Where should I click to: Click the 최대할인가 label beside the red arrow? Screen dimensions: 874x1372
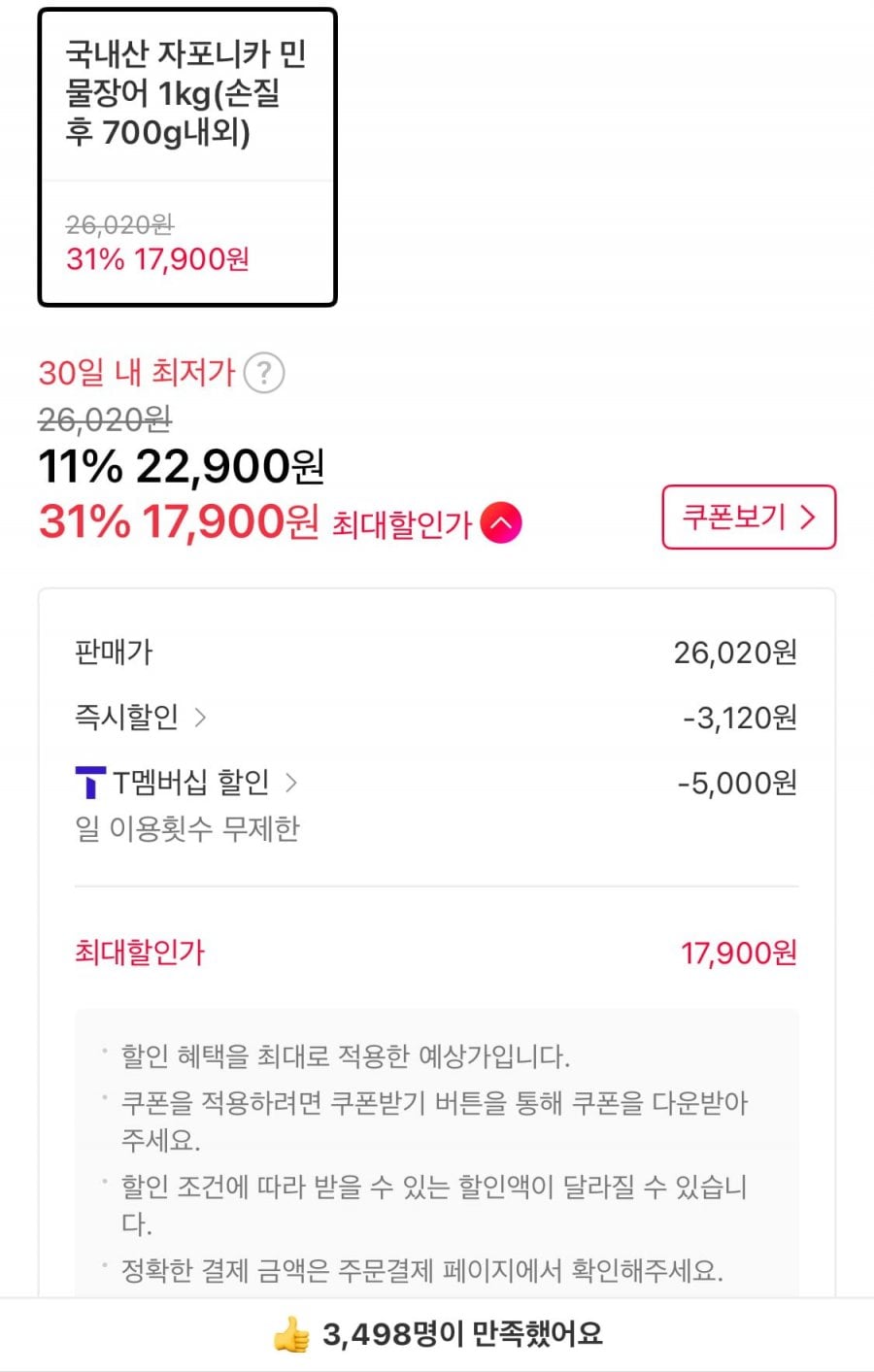(401, 525)
